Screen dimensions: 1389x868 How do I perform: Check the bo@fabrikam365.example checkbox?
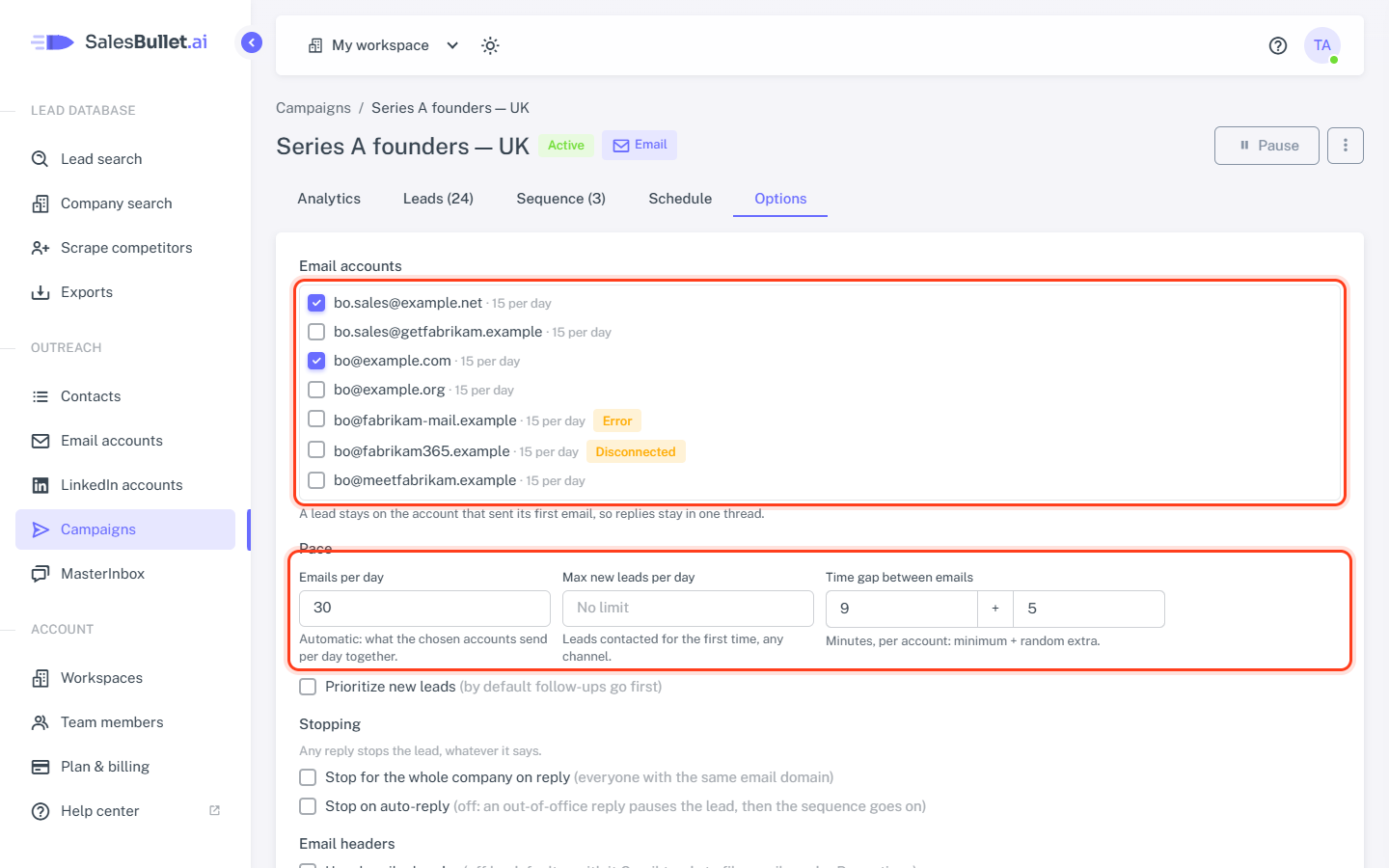pyautogui.click(x=316, y=449)
